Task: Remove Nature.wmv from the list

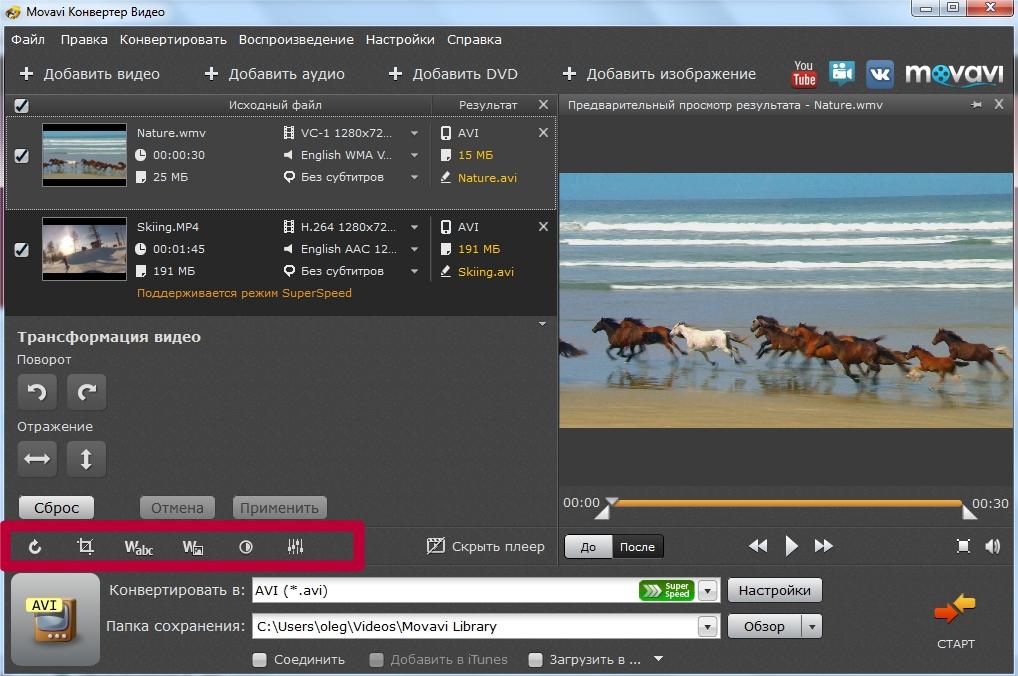Action: 543,132
